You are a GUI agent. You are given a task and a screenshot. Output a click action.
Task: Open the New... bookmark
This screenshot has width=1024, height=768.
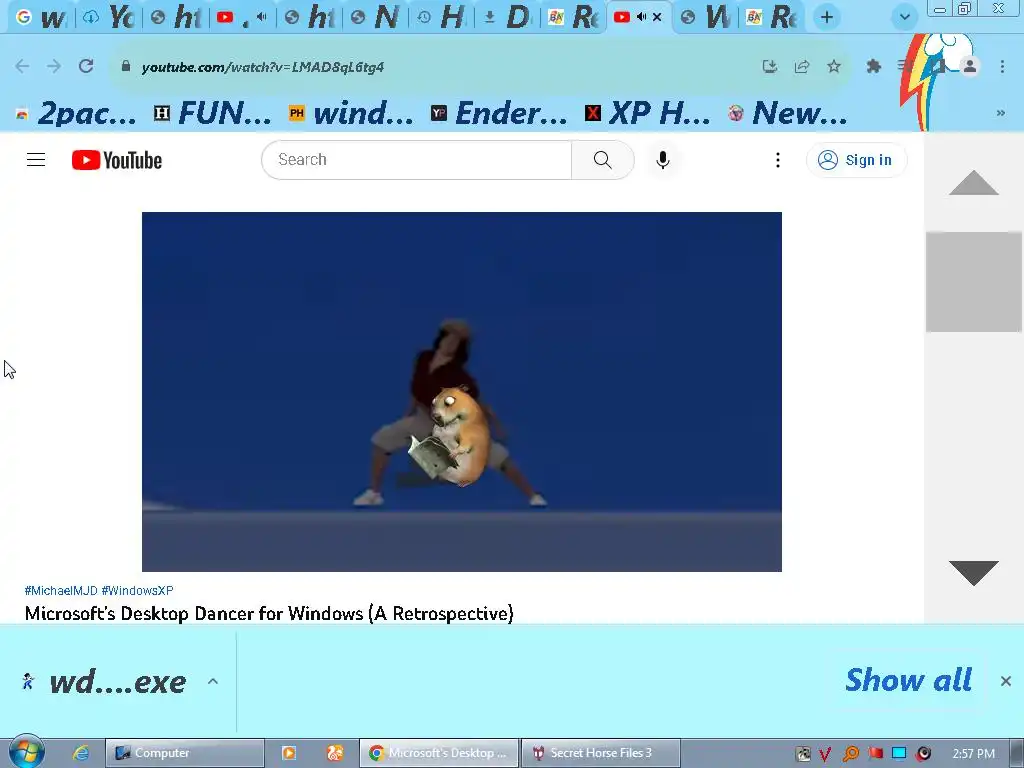coord(788,114)
